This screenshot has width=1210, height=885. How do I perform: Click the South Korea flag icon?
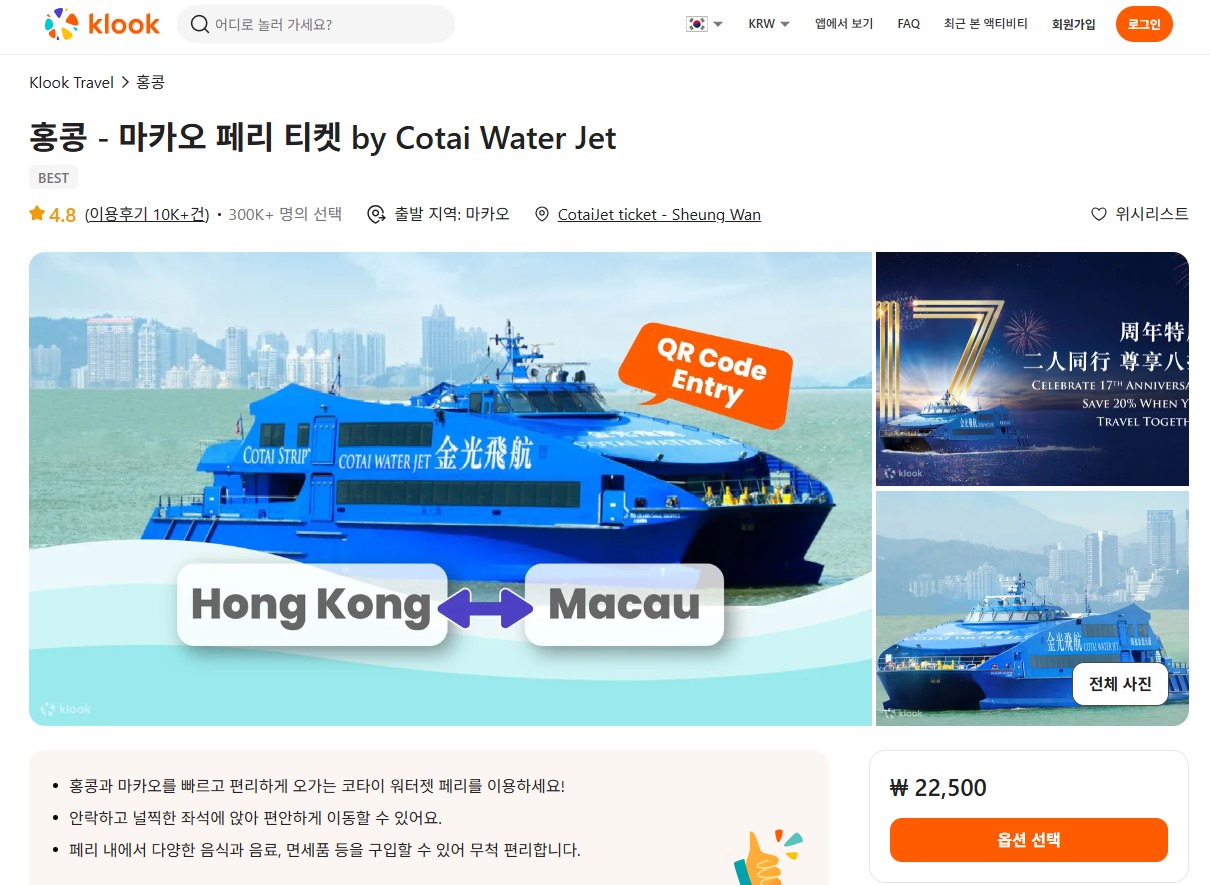697,24
